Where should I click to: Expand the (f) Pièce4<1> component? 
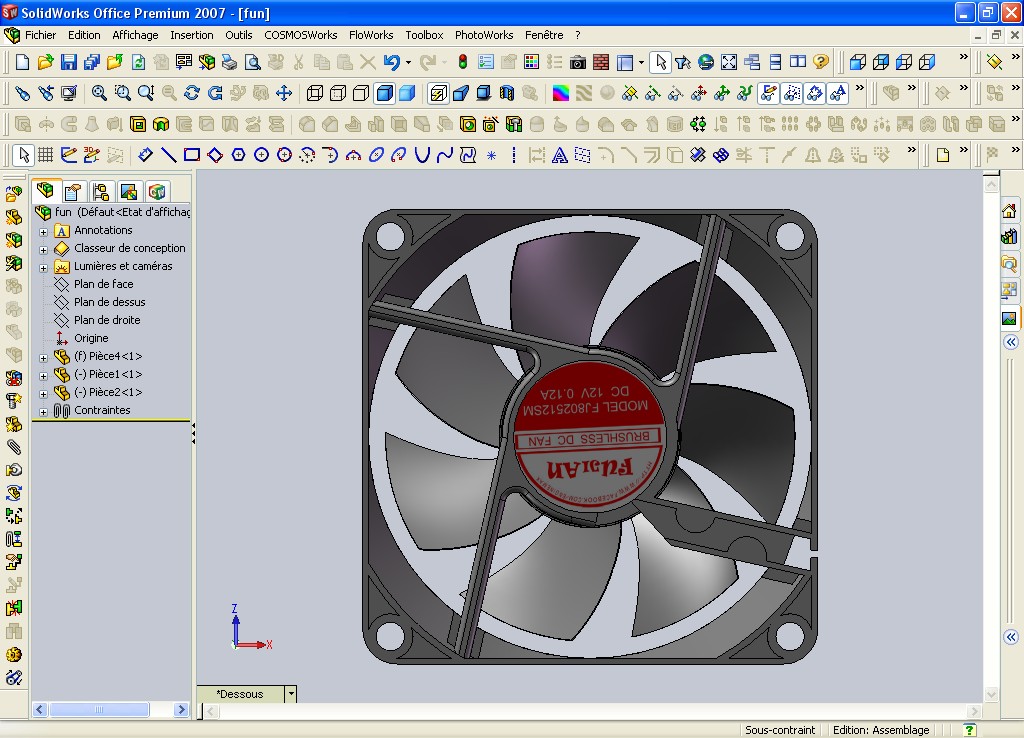pyautogui.click(x=43, y=358)
